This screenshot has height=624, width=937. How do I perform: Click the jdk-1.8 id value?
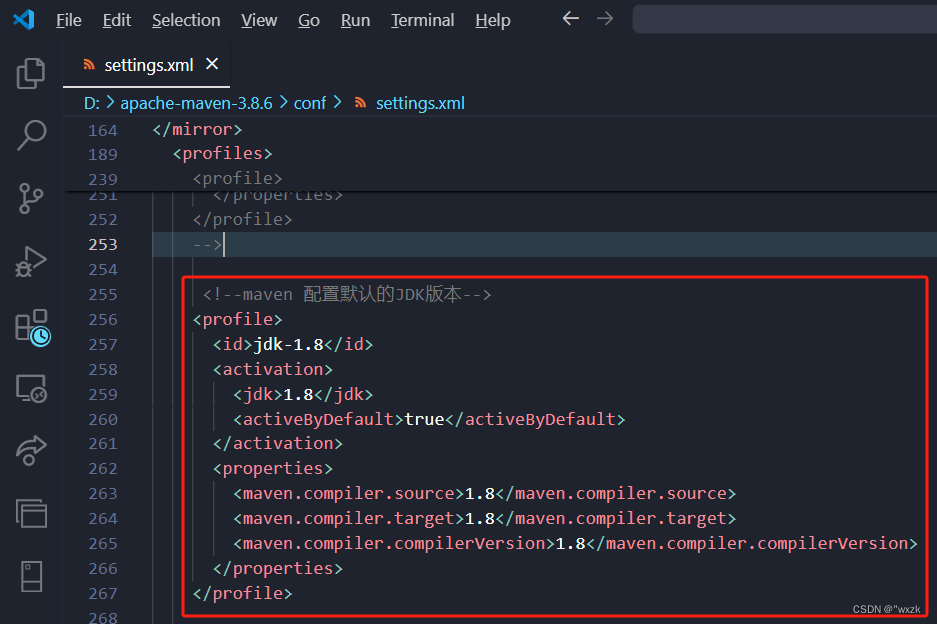tap(288, 344)
